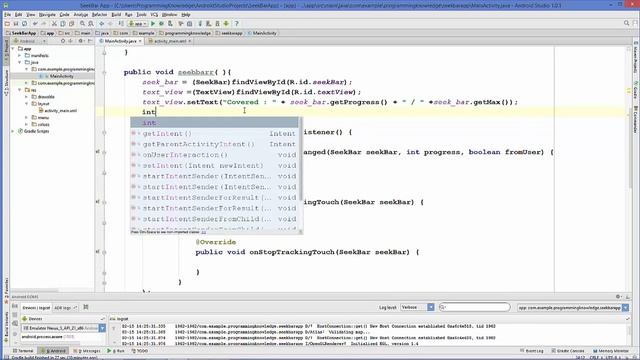Open the Run tool window
The image size is (640, 360).
pos(116,351)
